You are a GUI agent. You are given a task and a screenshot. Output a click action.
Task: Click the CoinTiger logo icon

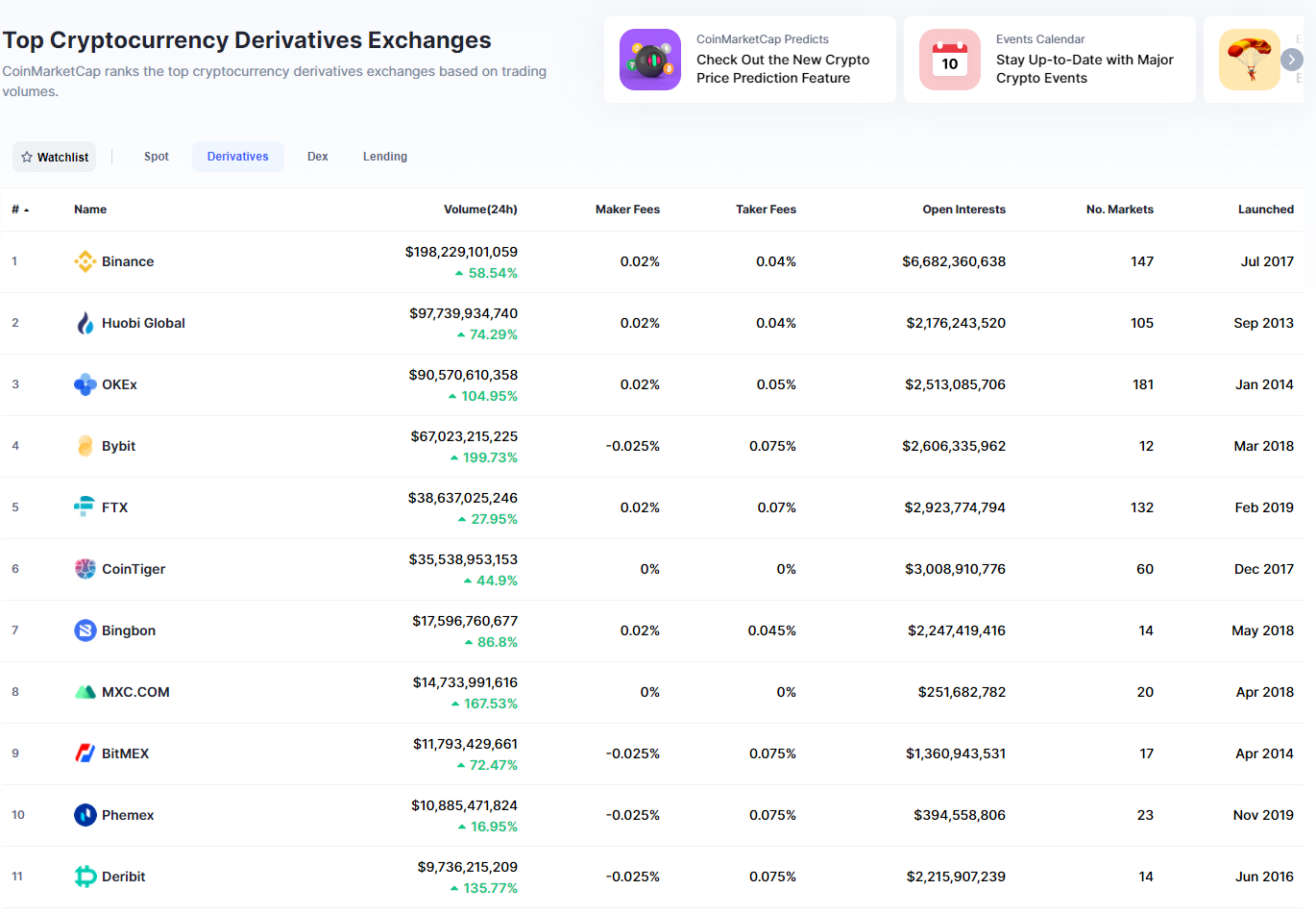tap(85, 569)
